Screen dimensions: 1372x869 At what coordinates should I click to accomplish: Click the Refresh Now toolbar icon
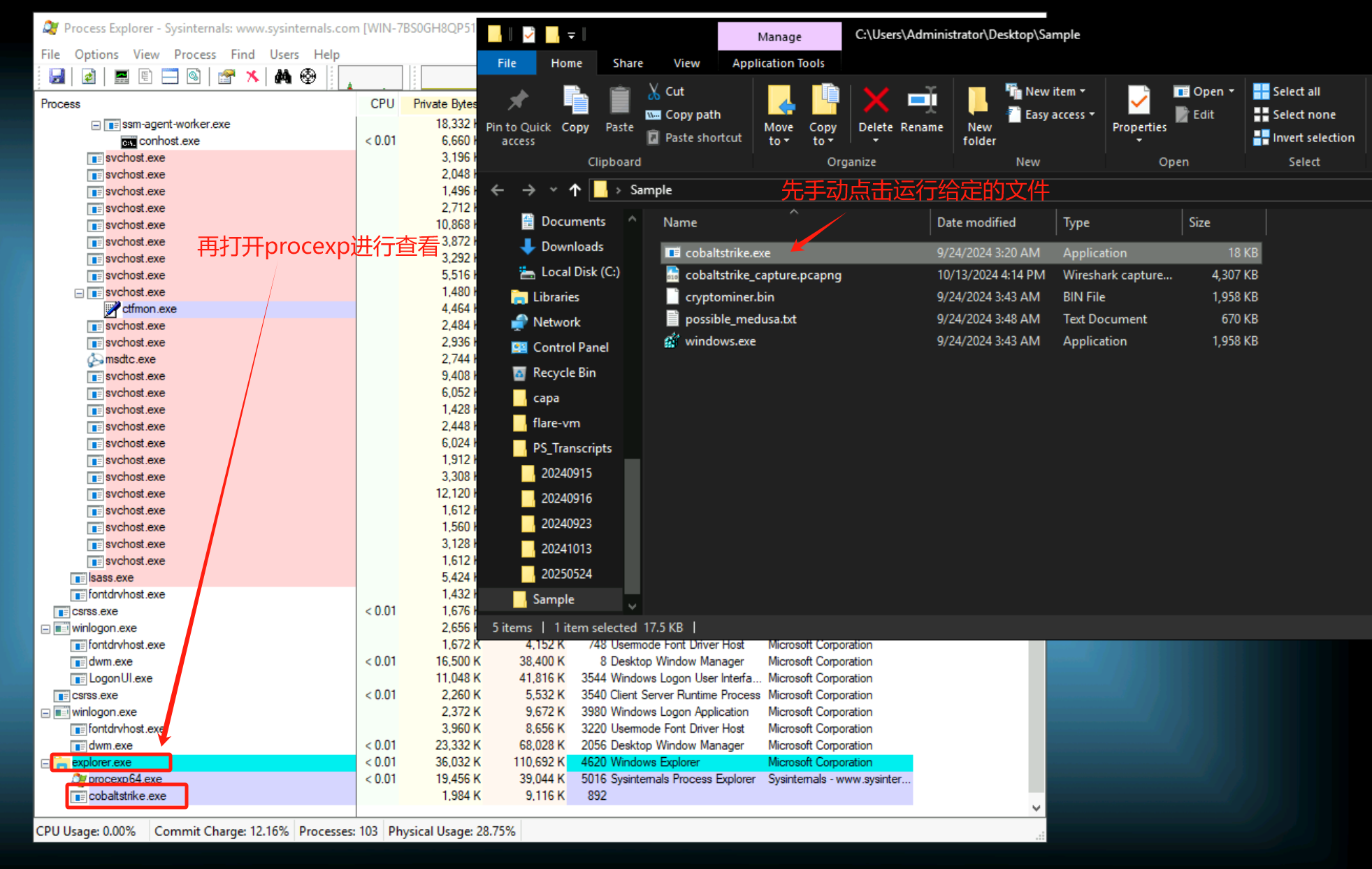point(89,76)
